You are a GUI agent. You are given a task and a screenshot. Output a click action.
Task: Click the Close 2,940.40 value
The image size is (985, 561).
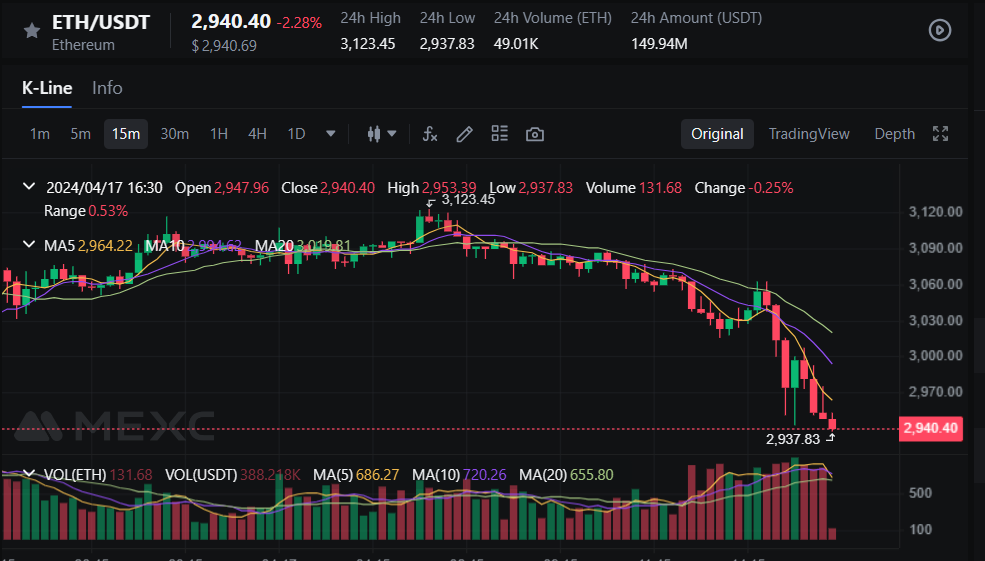coord(347,188)
